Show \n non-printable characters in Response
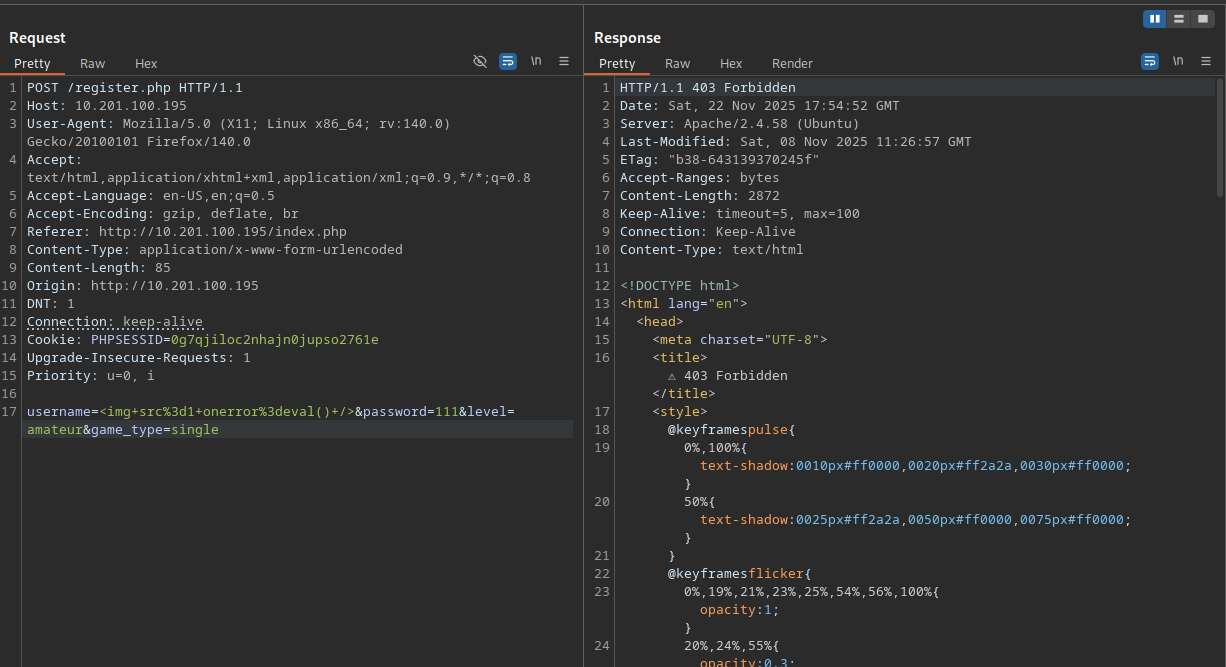This screenshot has width=1226, height=667. (x=1178, y=61)
